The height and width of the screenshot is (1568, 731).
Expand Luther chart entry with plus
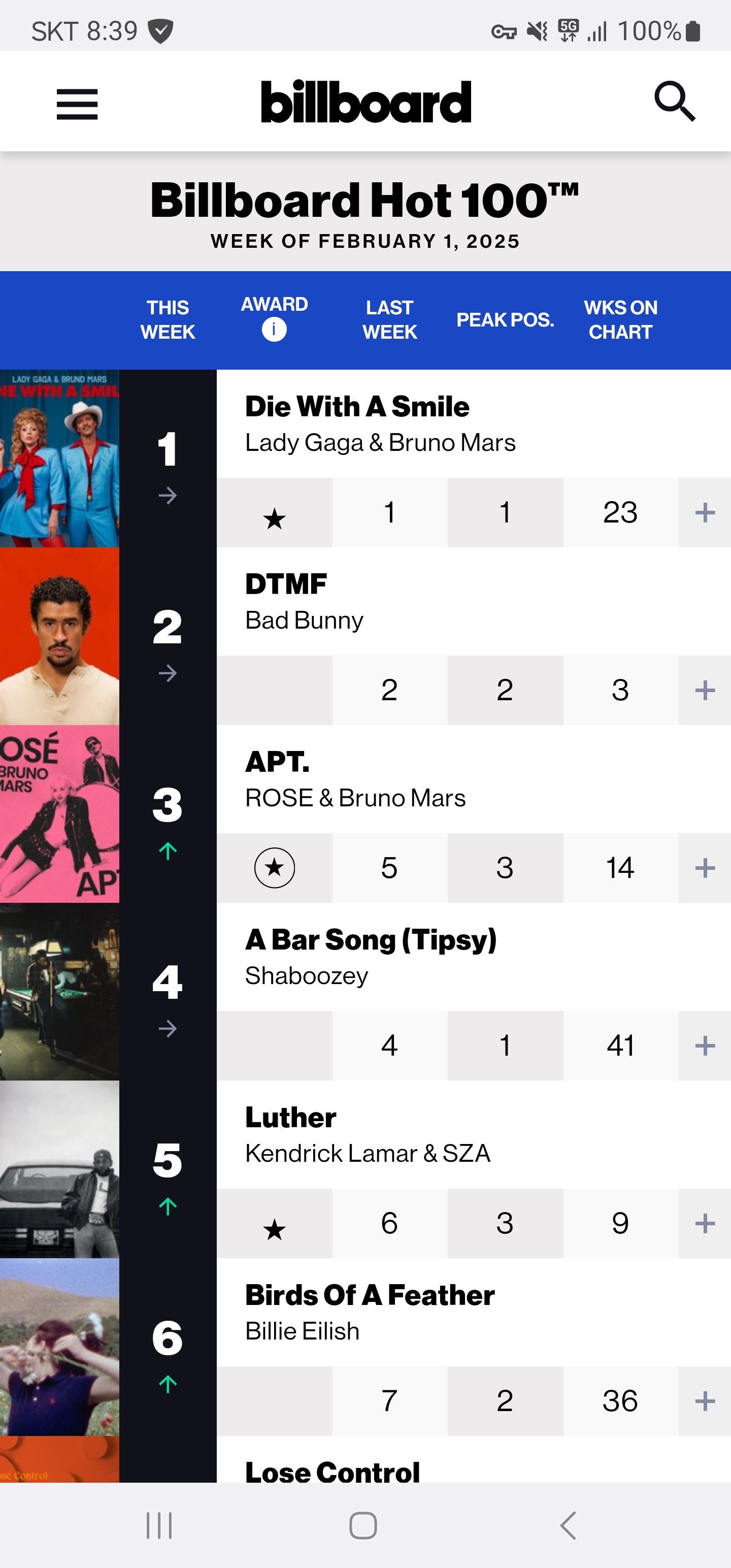704,1224
